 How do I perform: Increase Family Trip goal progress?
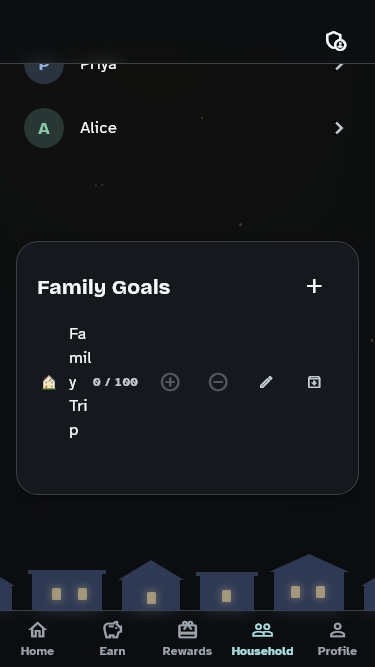pos(170,382)
